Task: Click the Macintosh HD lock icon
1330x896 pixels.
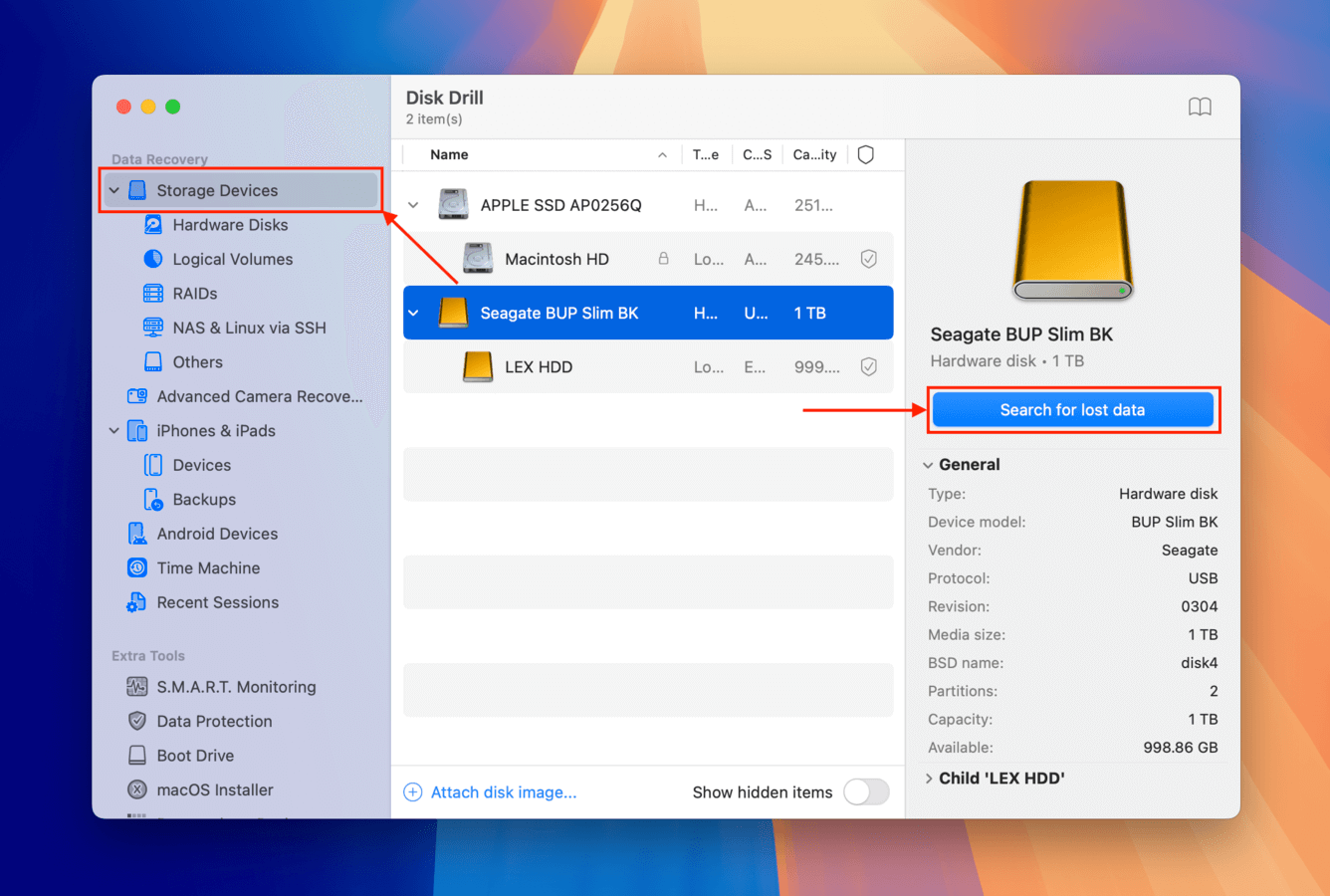Action: [x=663, y=259]
